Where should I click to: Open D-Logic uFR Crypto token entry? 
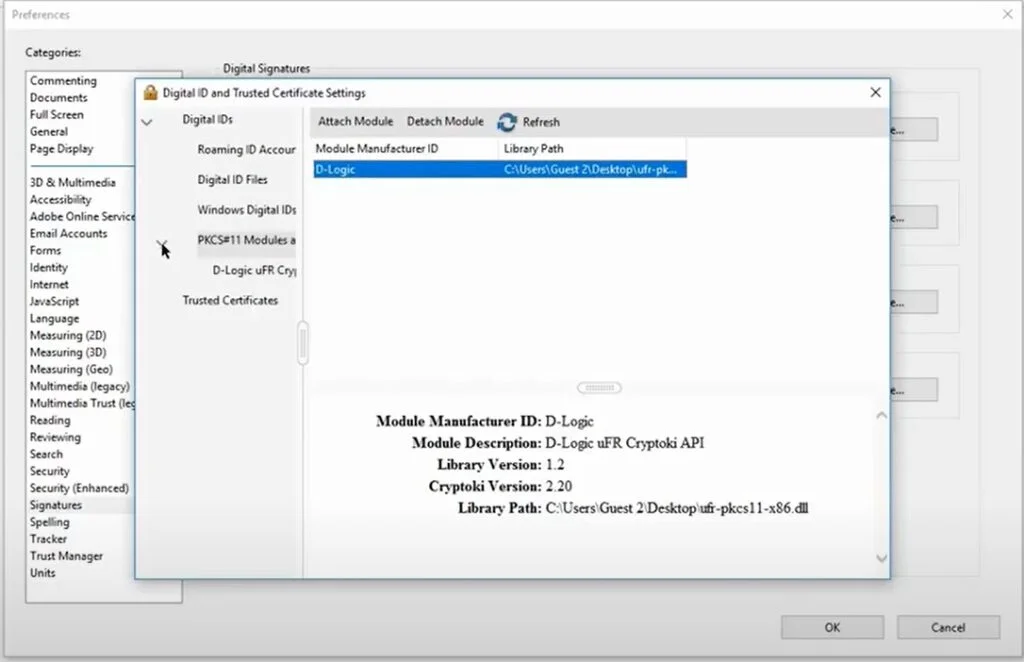pyautogui.click(x=254, y=270)
